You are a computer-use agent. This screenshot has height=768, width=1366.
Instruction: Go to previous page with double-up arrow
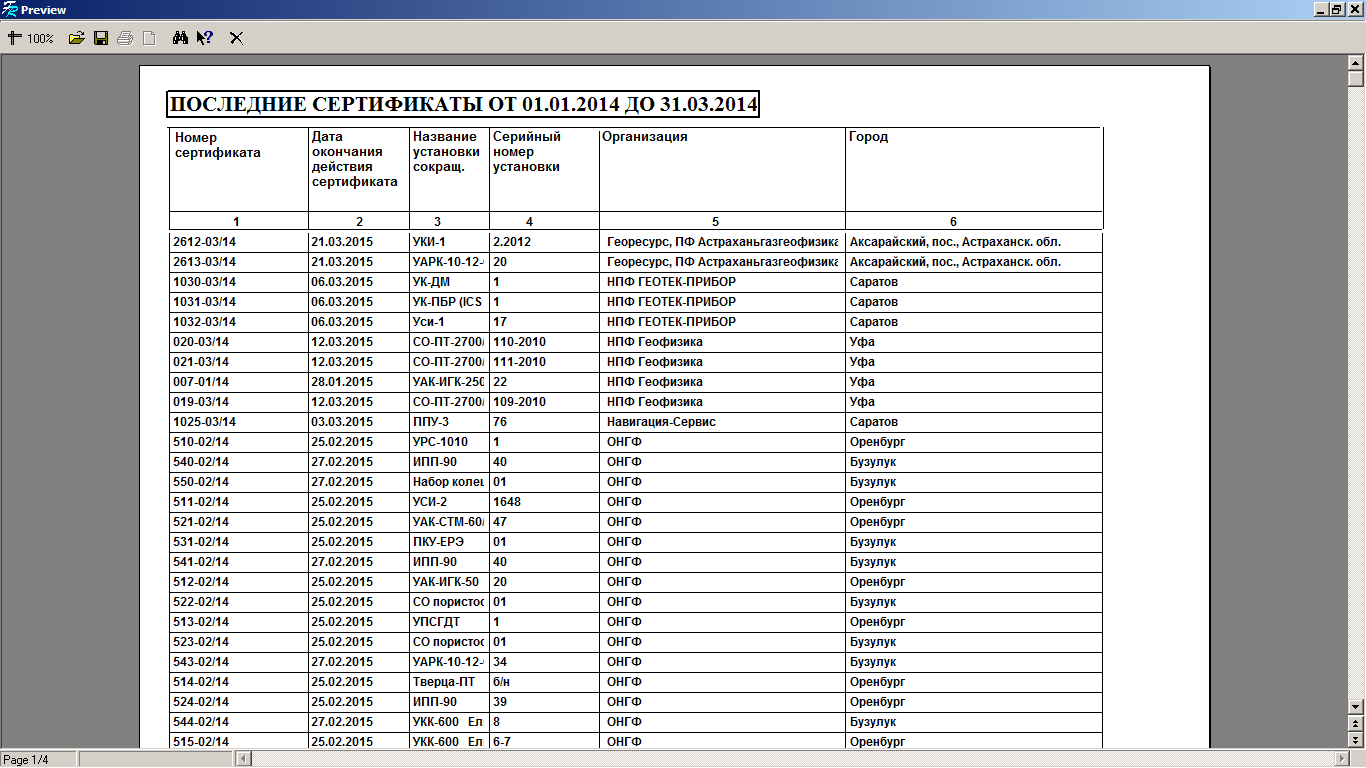(x=1356, y=723)
